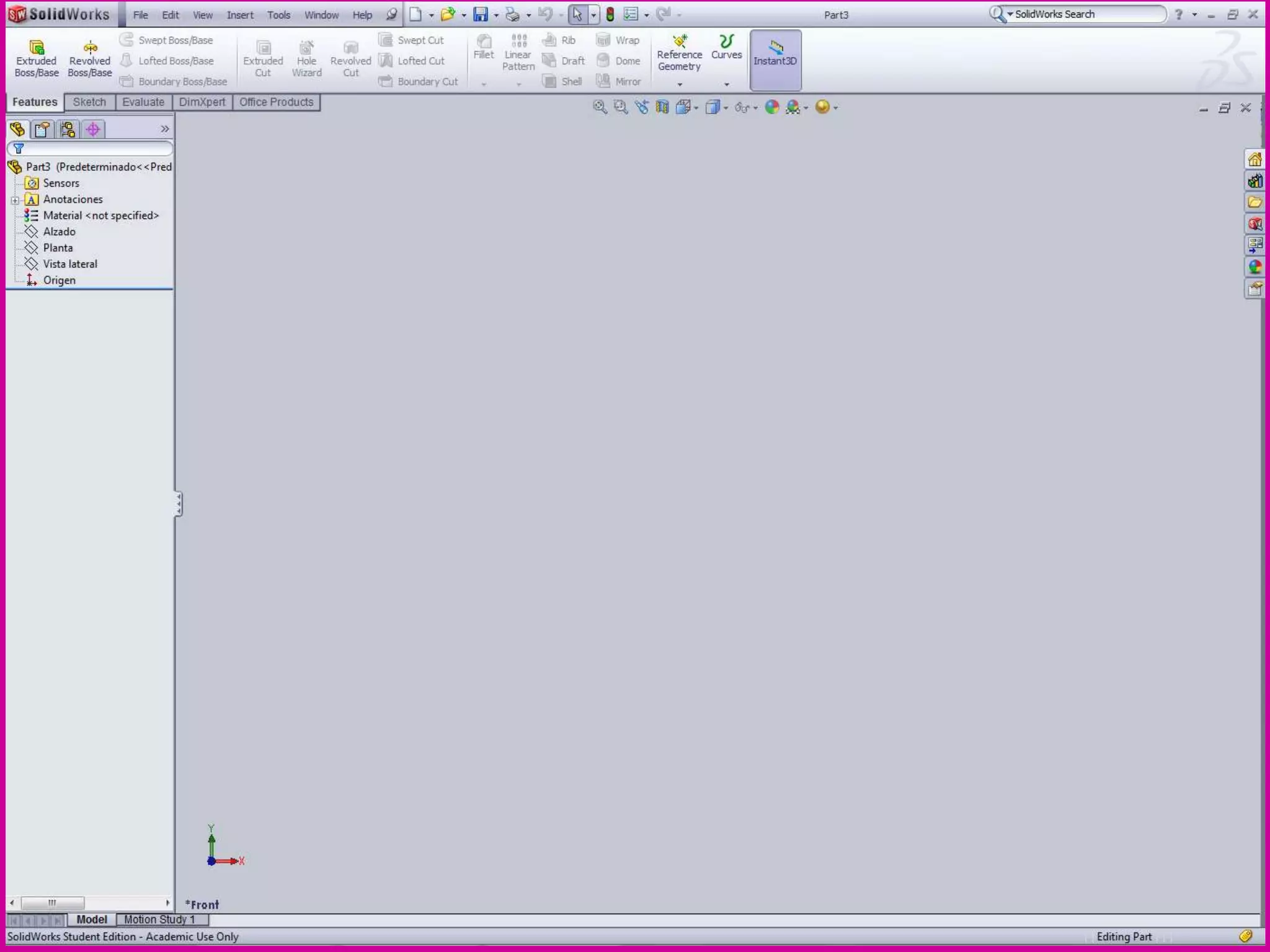Viewport: 1270px width, 952px height.
Task: Click the Save icon in toolbar
Action: 481,14
